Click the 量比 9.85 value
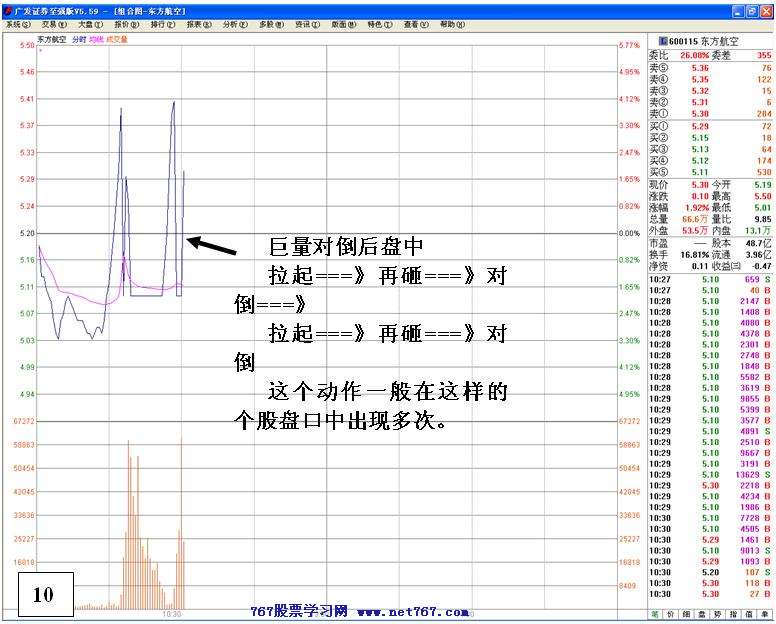The height and width of the screenshot is (624, 776). click(x=763, y=219)
